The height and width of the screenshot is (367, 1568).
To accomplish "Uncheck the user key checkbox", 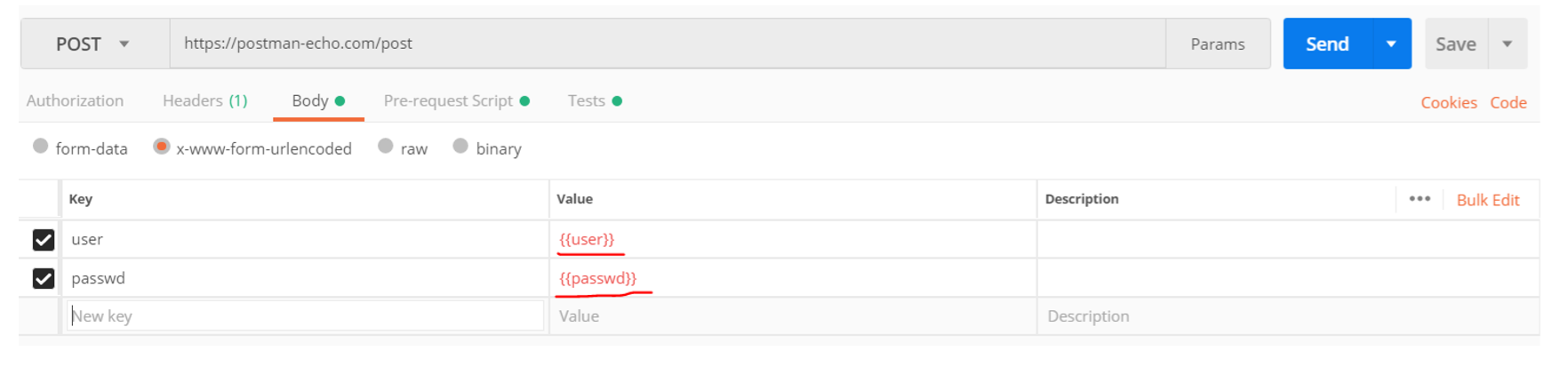I will [44, 240].
